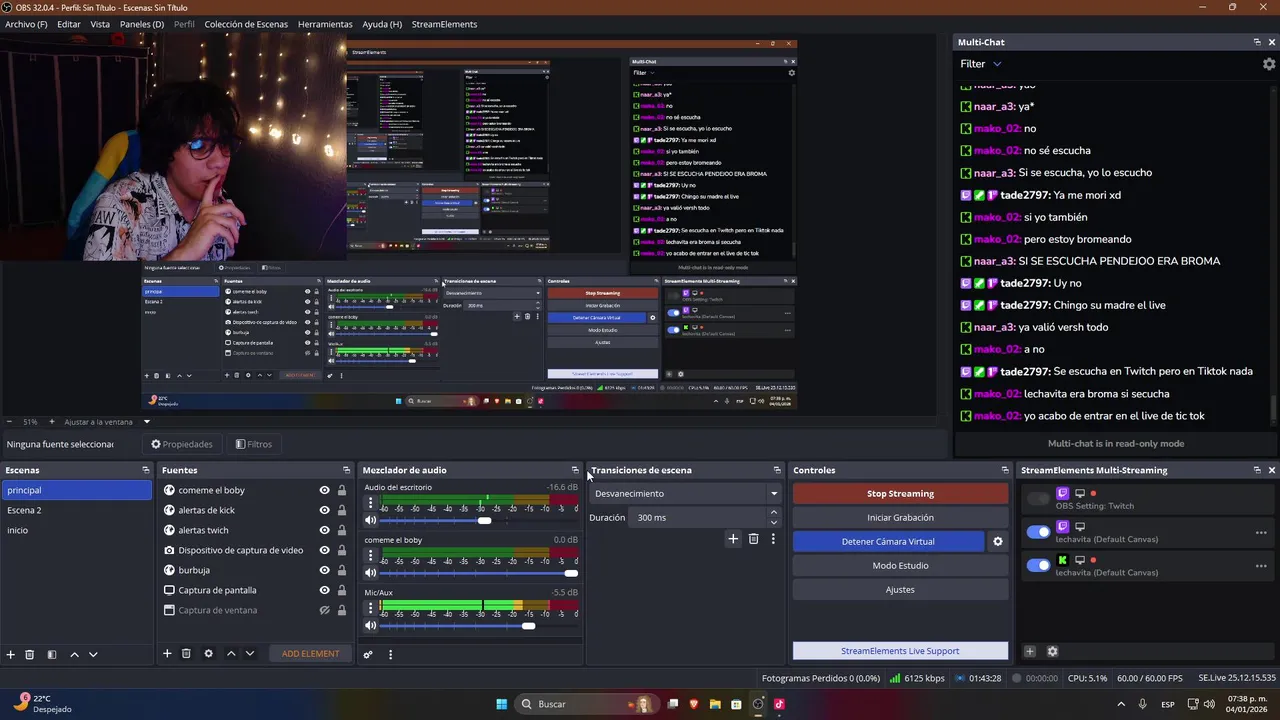1280x720 pixels.
Task: Open Mic/Aux three-dot options
Action: tap(370, 606)
